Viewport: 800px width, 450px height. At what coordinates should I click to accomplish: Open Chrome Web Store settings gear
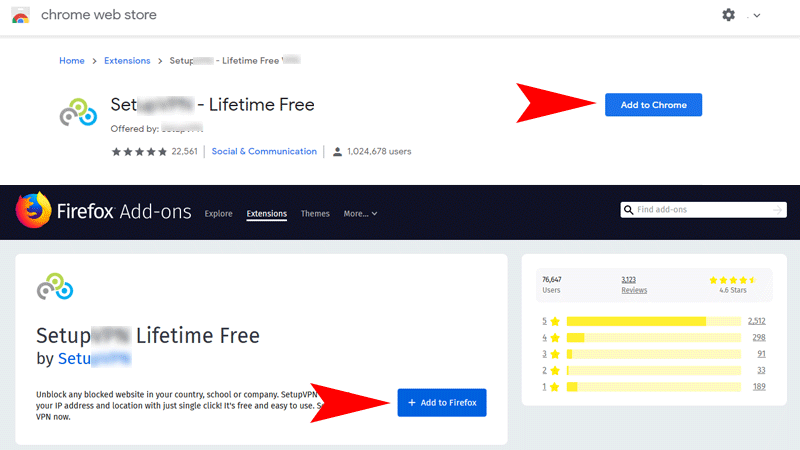tap(729, 15)
